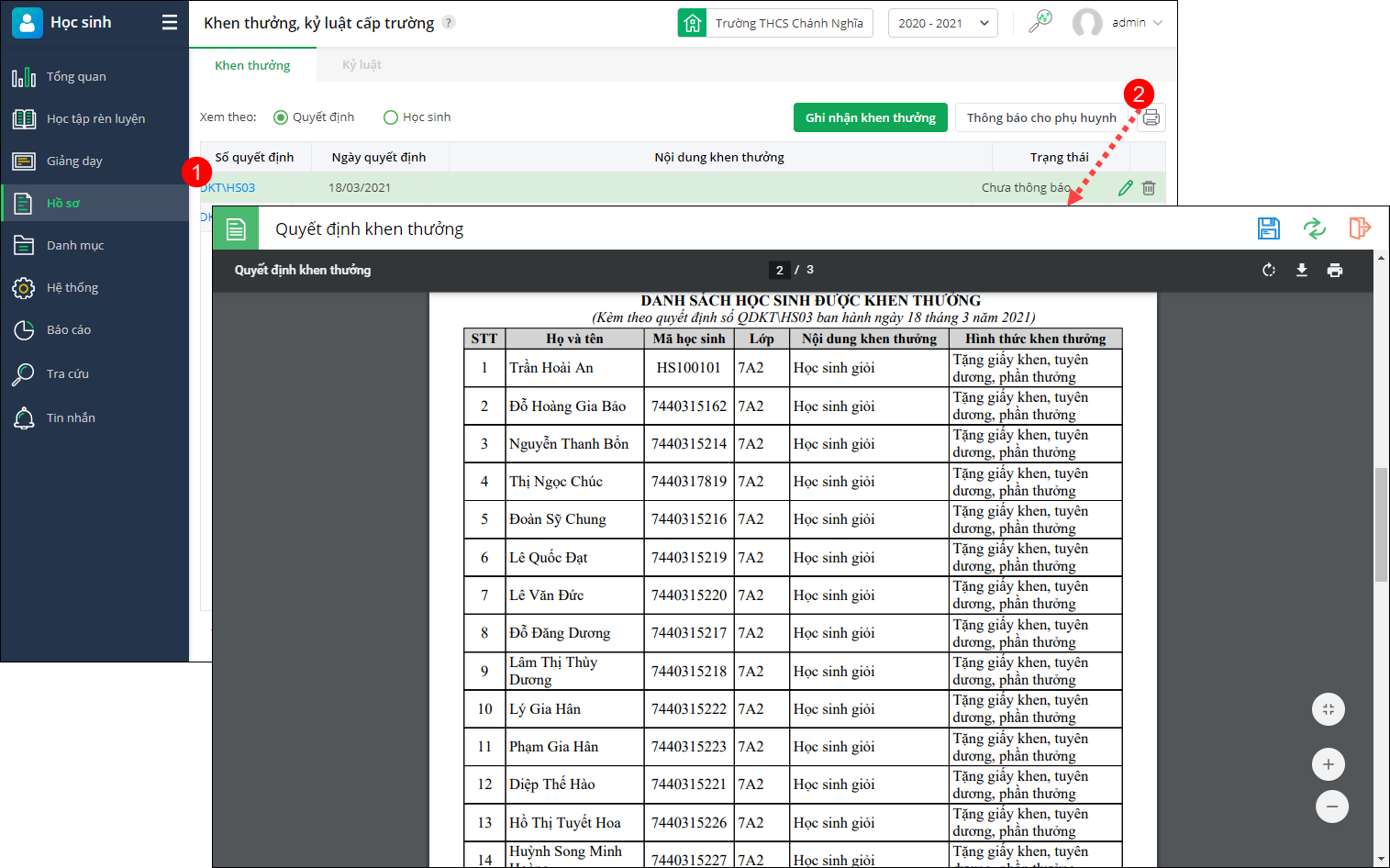The height and width of the screenshot is (868, 1390).
Task: Click the scrollbar down arrow
Action: click(x=1381, y=860)
